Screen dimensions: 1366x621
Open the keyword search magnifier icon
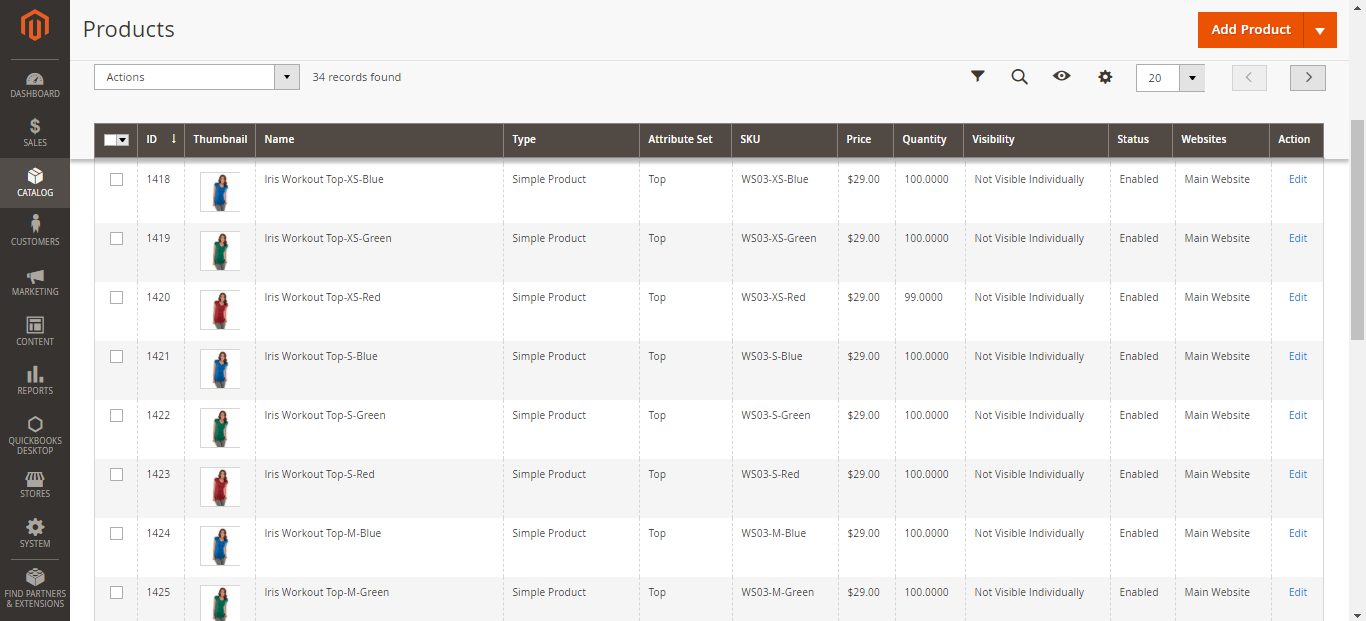pos(1019,77)
